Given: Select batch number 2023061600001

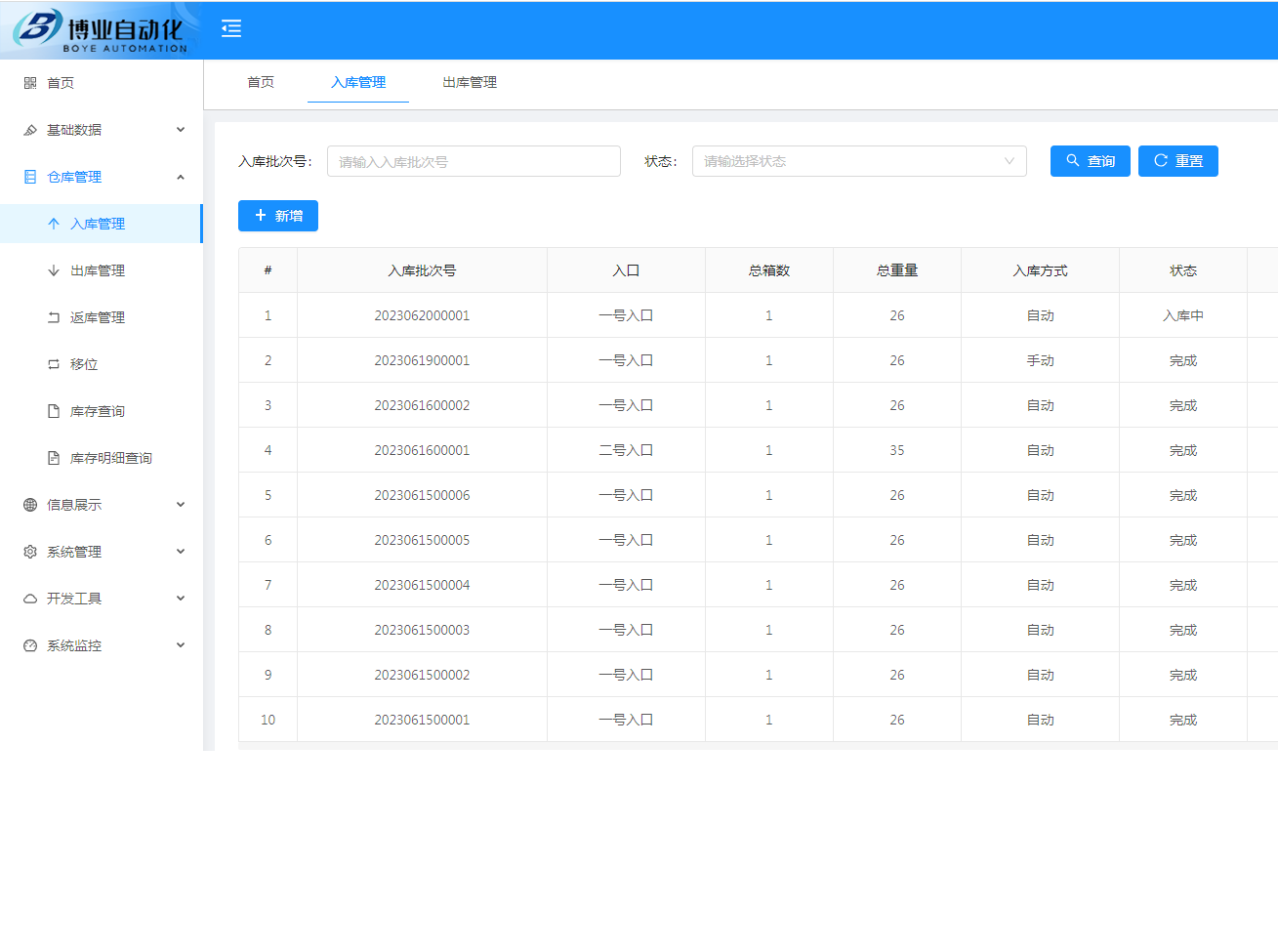Looking at the screenshot, I should (422, 450).
